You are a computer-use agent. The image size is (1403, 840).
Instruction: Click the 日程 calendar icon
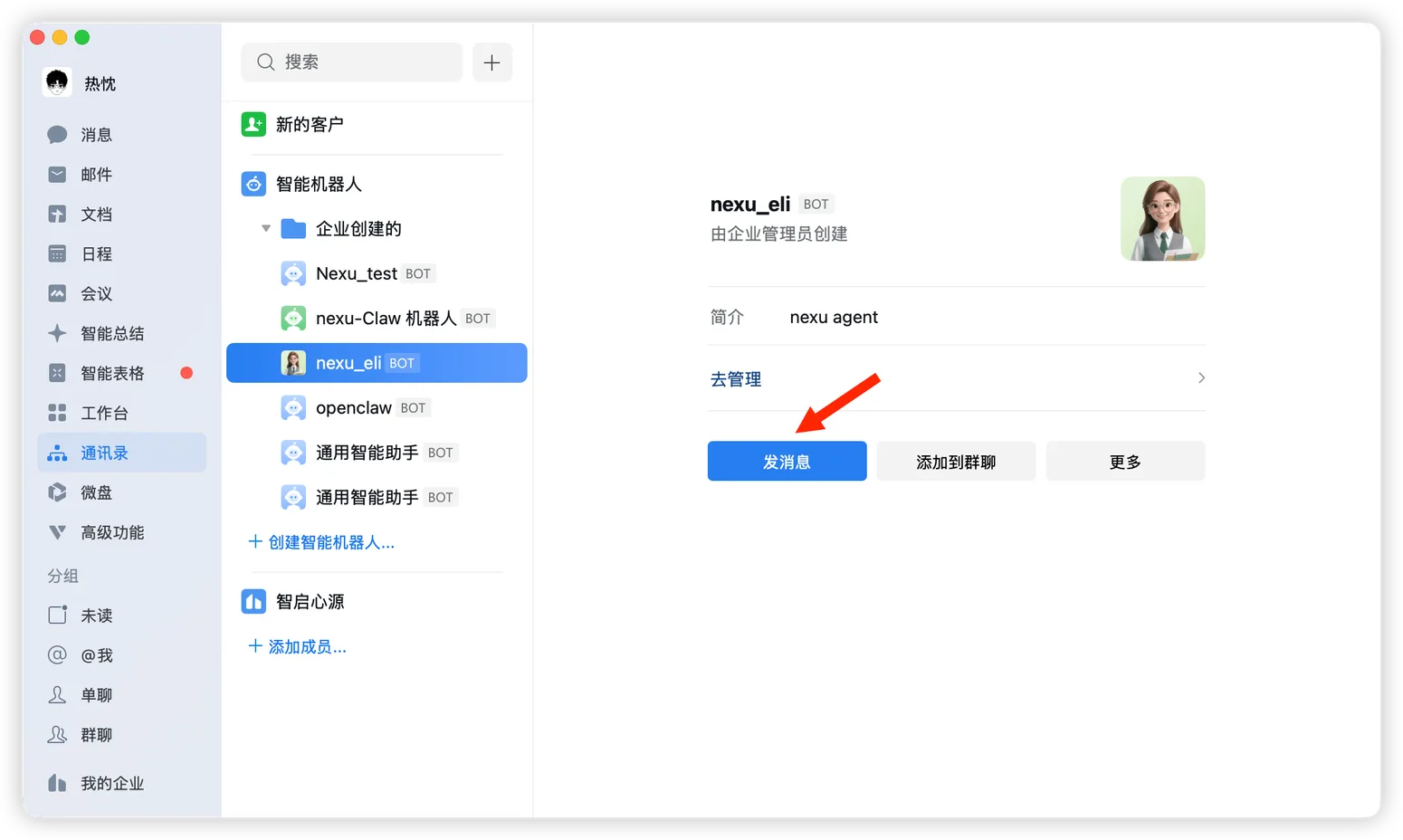pos(57,254)
